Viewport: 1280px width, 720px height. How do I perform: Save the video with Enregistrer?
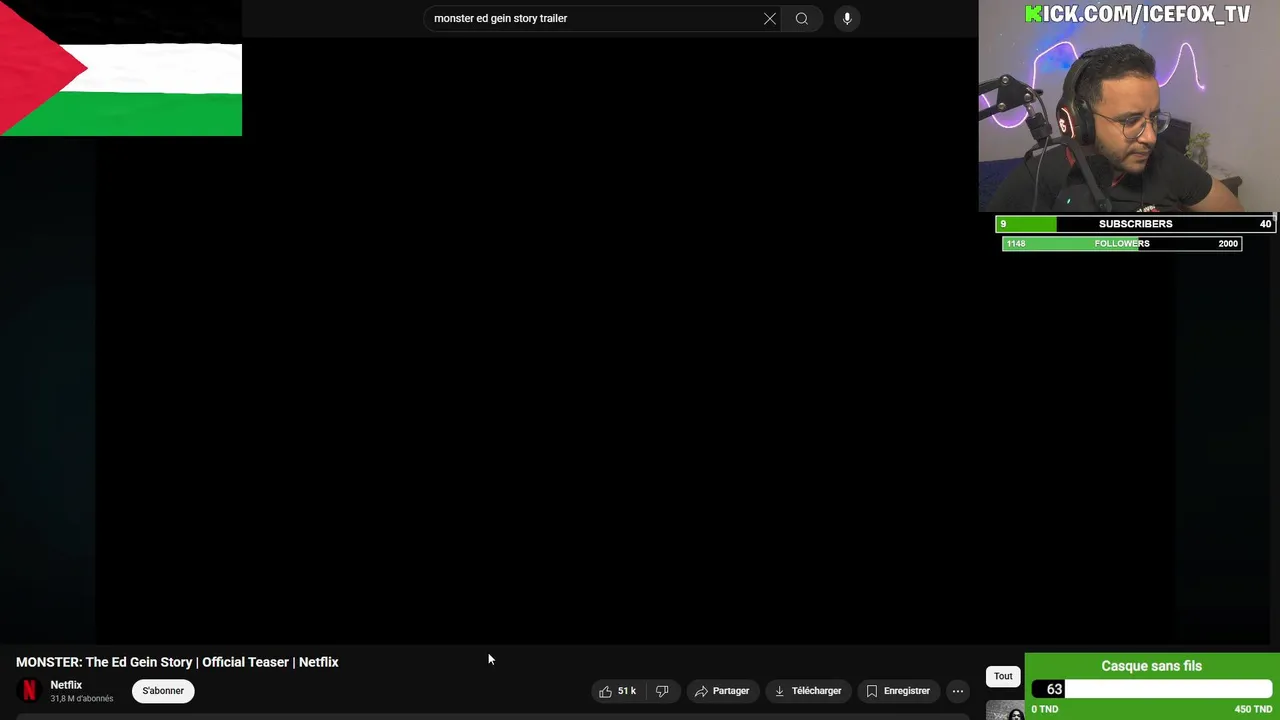pos(898,691)
